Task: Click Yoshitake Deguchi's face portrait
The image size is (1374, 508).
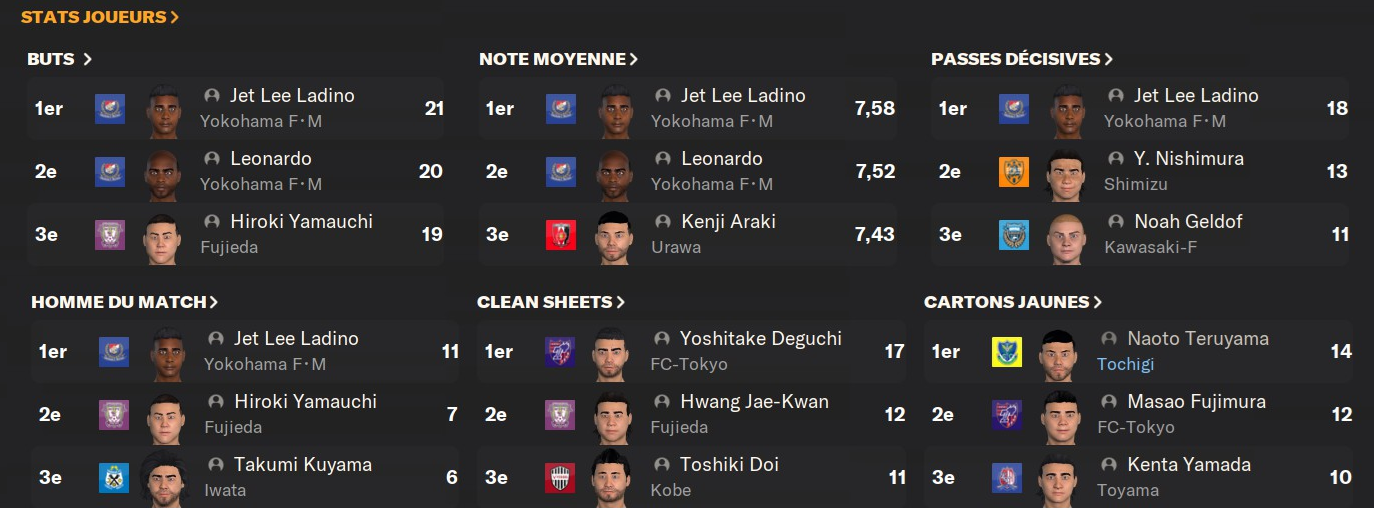Action: (x=610, y=351)
